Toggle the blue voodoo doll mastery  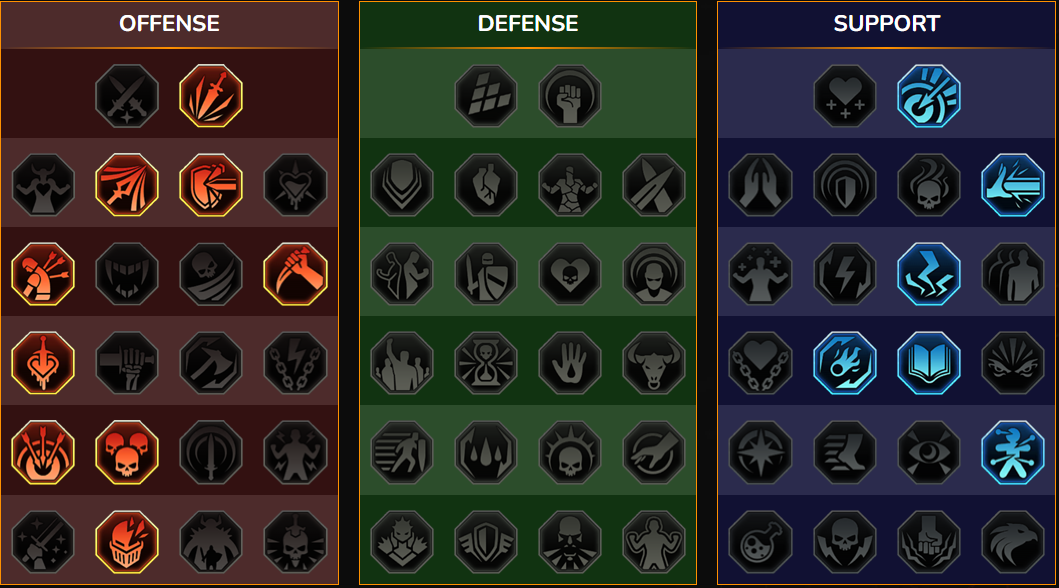tap(1012, 452)
